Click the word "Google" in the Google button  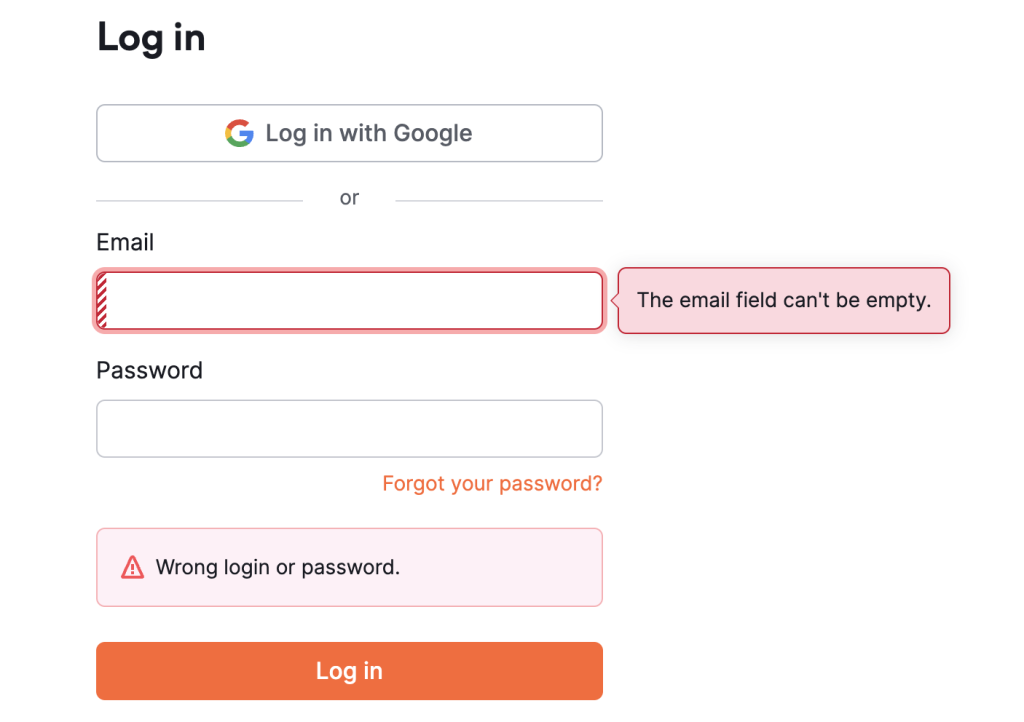pos(432,133)
